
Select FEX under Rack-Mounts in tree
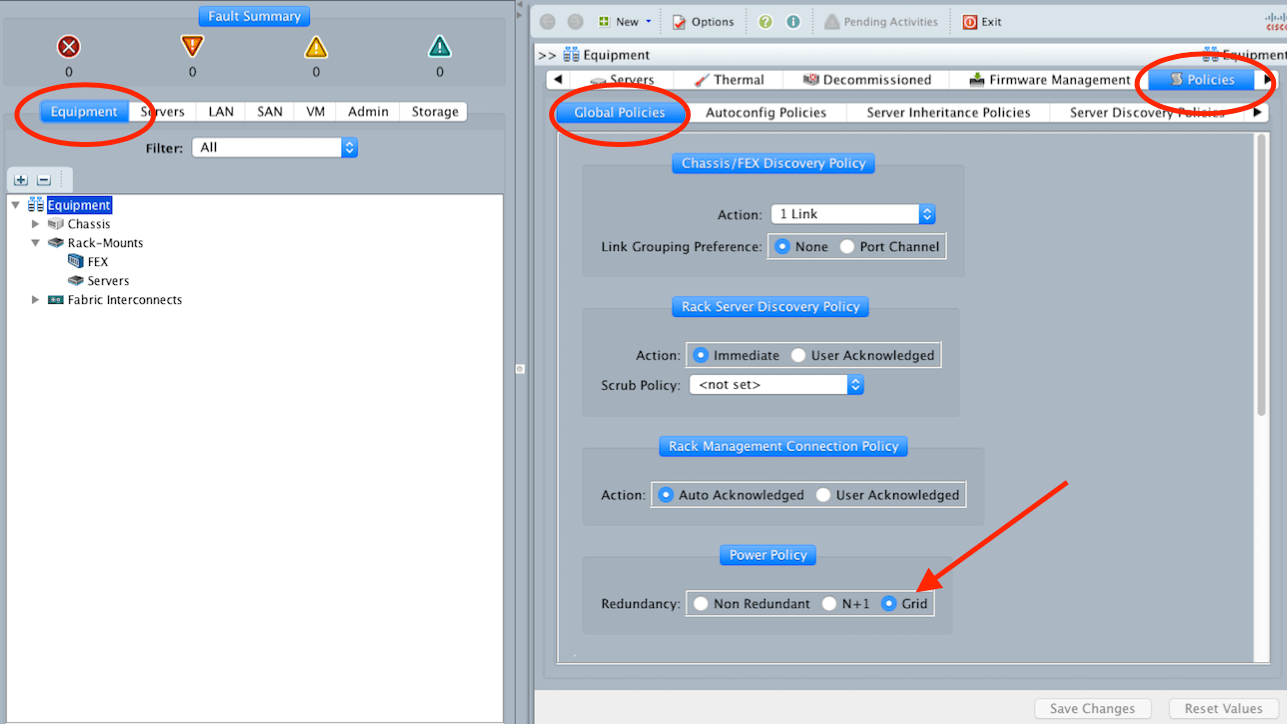pos(97,262)
